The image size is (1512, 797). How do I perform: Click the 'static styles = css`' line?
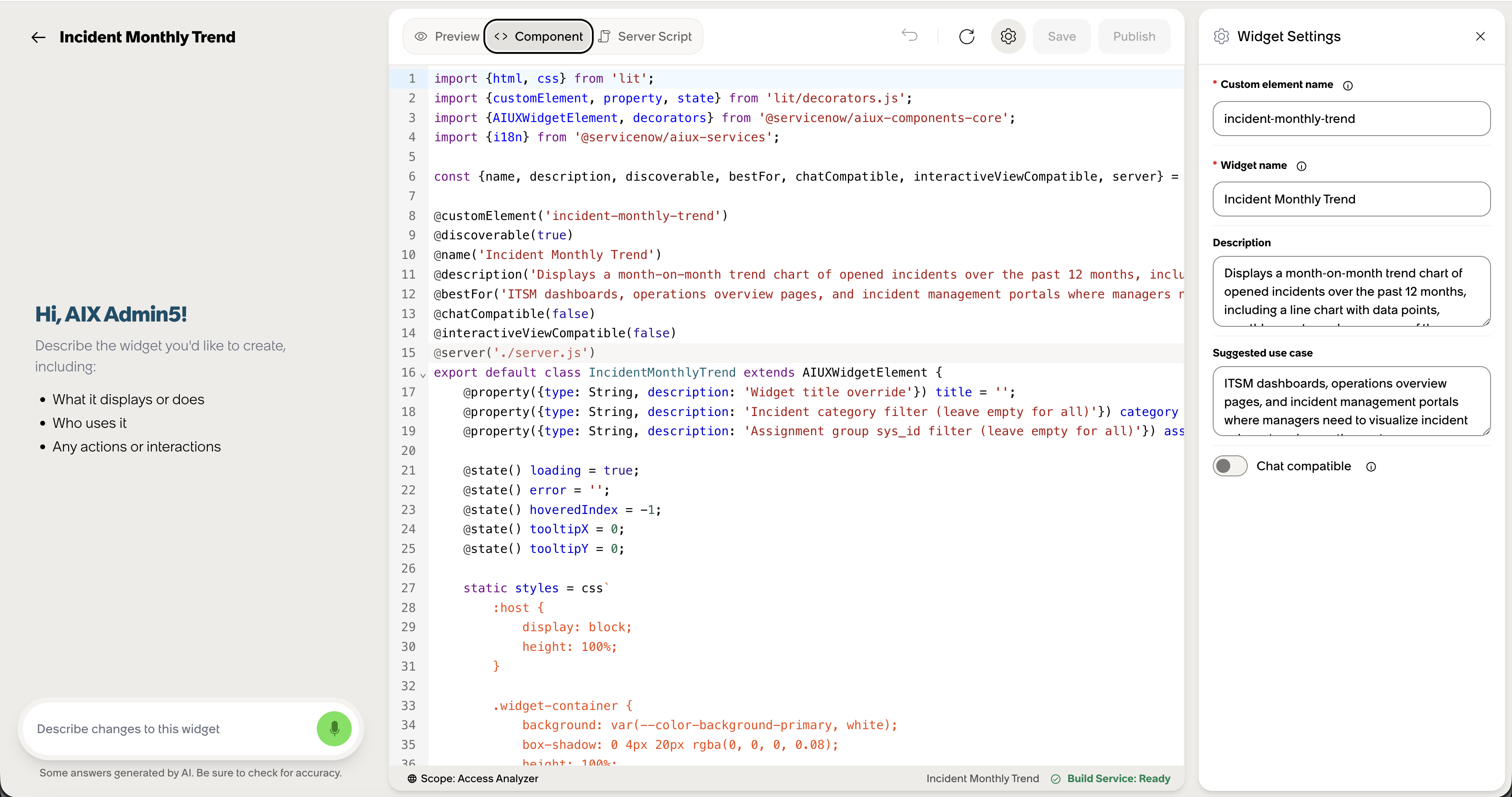pyautogui.click(x=536, y=588)
